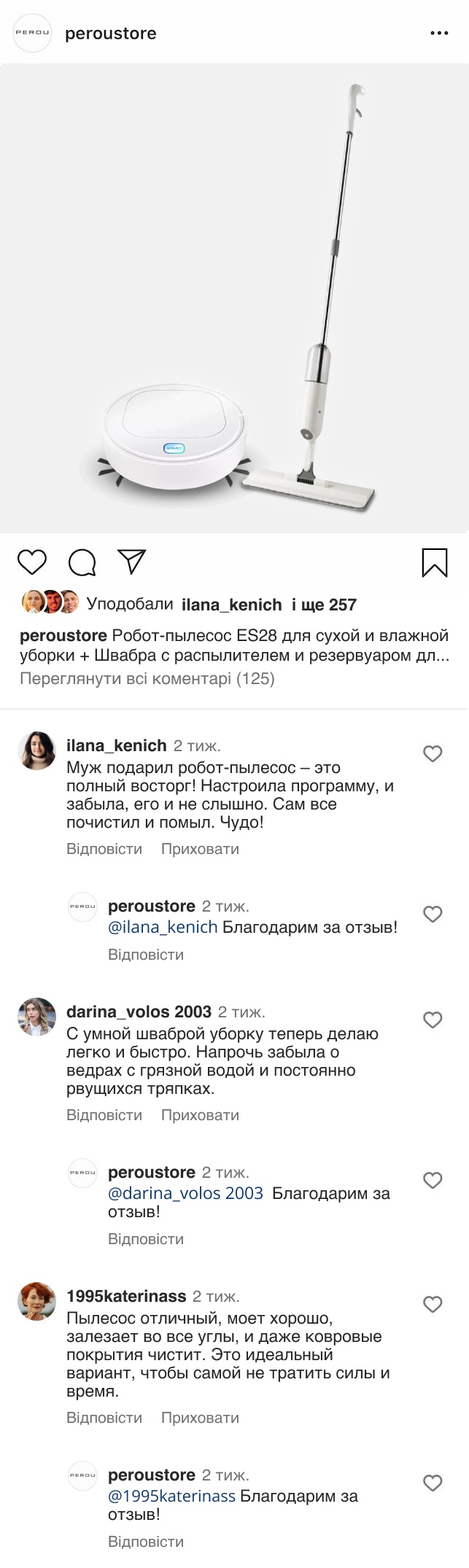
Task: Like ilana_kenich's comment
Action: coord(433,753)
